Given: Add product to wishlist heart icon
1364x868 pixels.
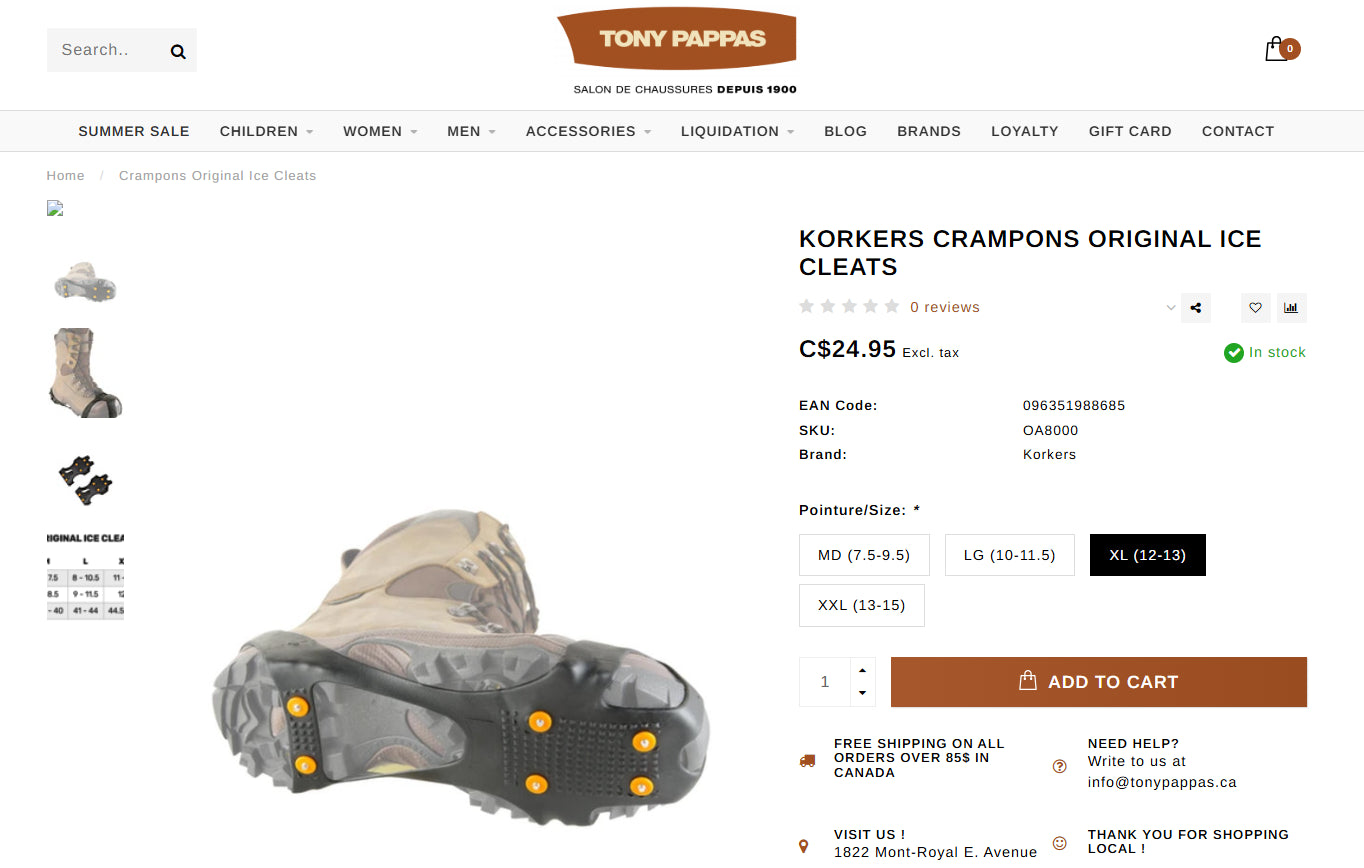Looking at the screenshot, I should 1256,308.
